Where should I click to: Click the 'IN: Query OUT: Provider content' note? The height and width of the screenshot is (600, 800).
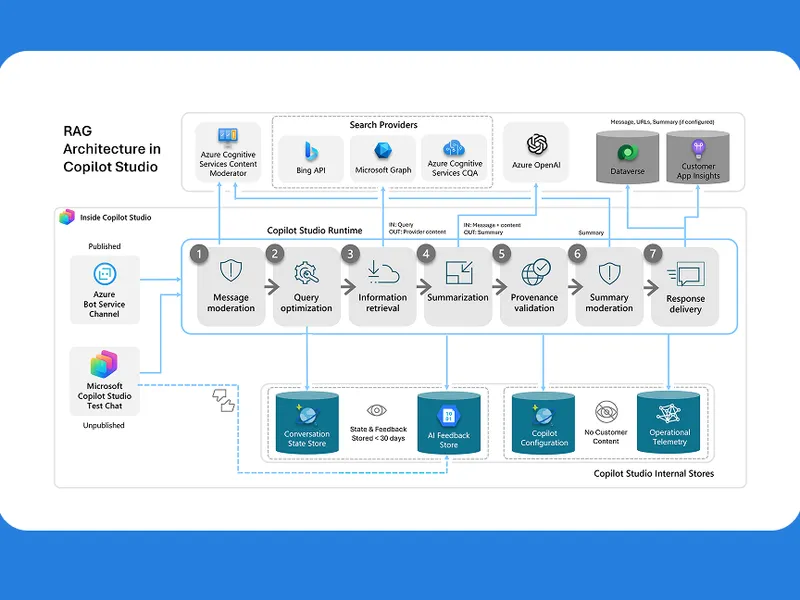point(417,228)
